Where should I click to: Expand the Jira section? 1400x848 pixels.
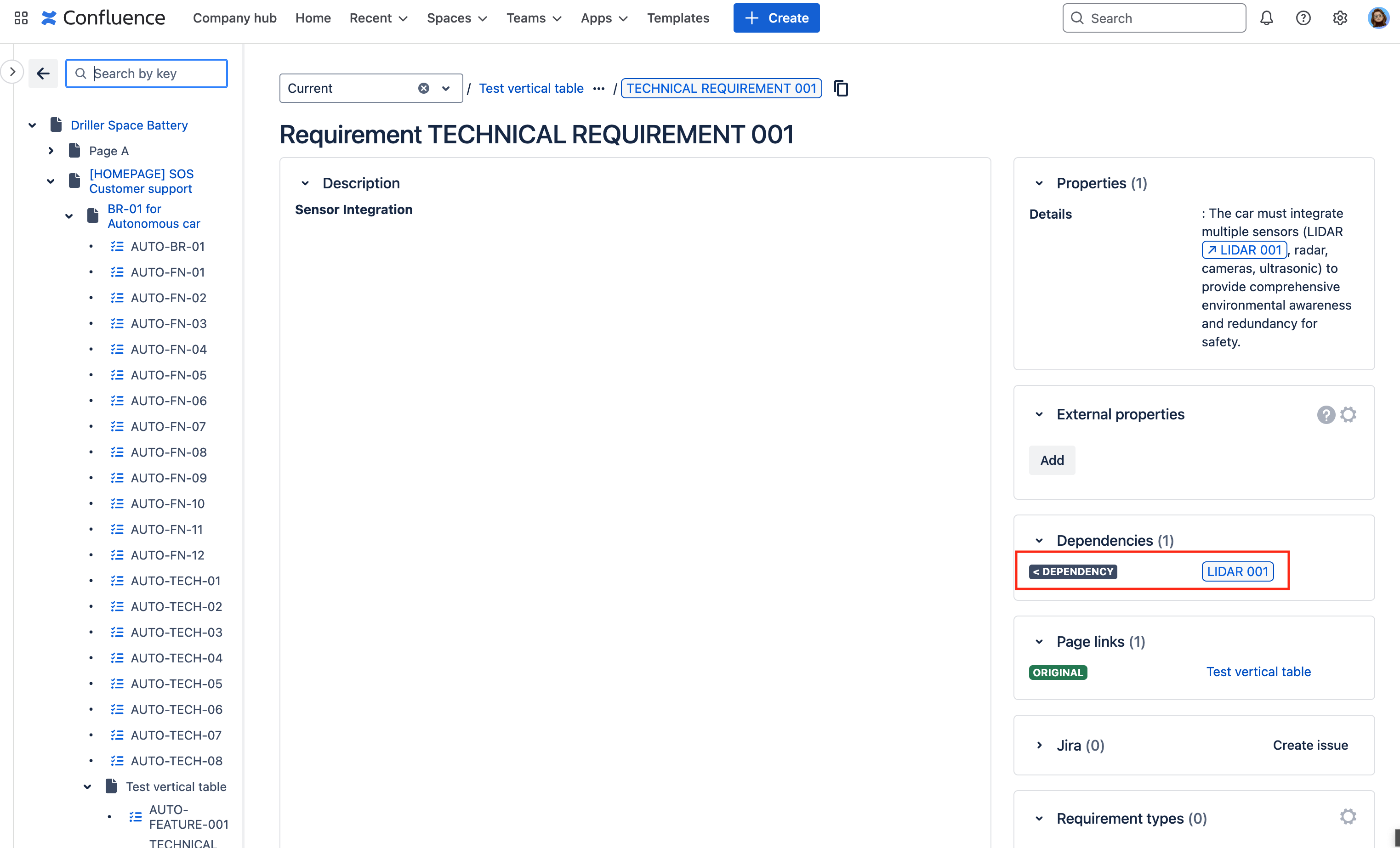[x=1039, y=745]
